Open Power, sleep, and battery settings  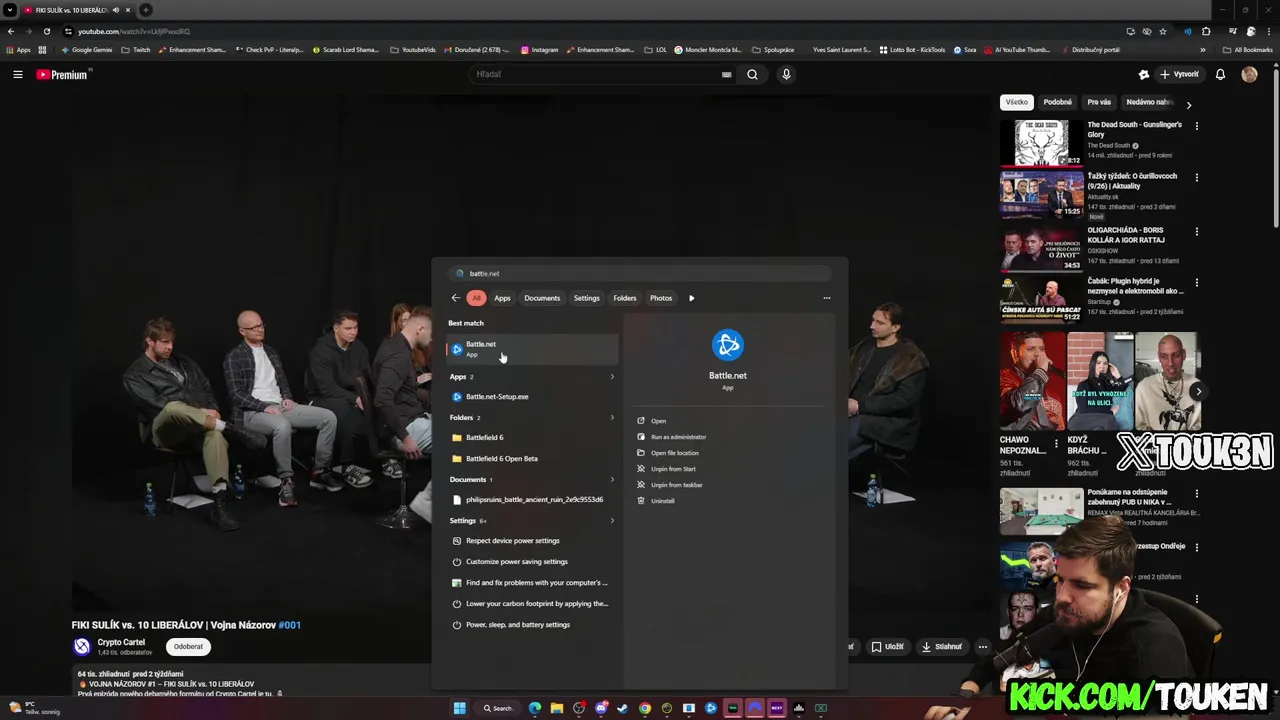click(531, 625)
